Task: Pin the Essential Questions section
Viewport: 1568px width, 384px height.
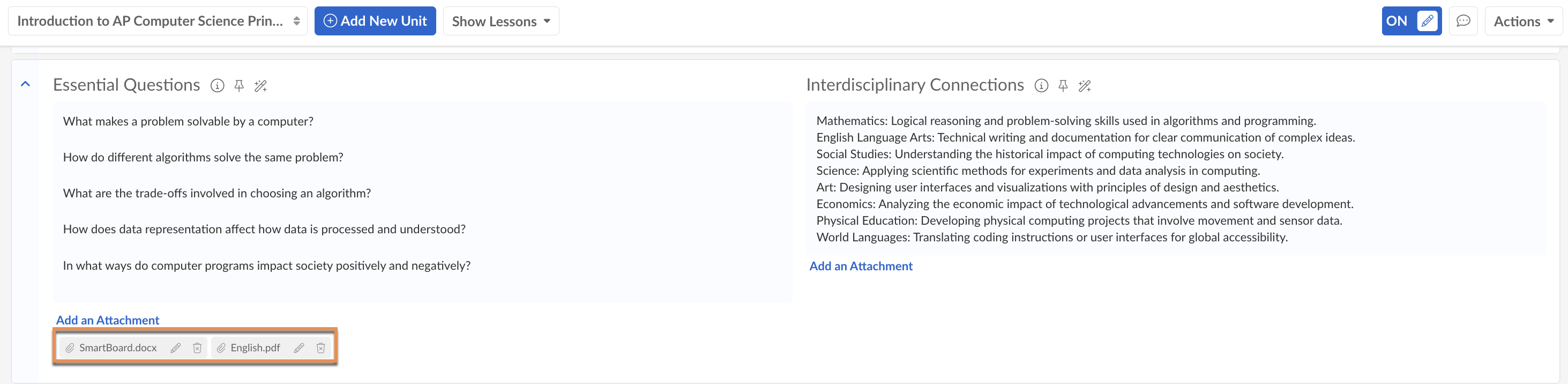Action: click(x=239, y=86)
